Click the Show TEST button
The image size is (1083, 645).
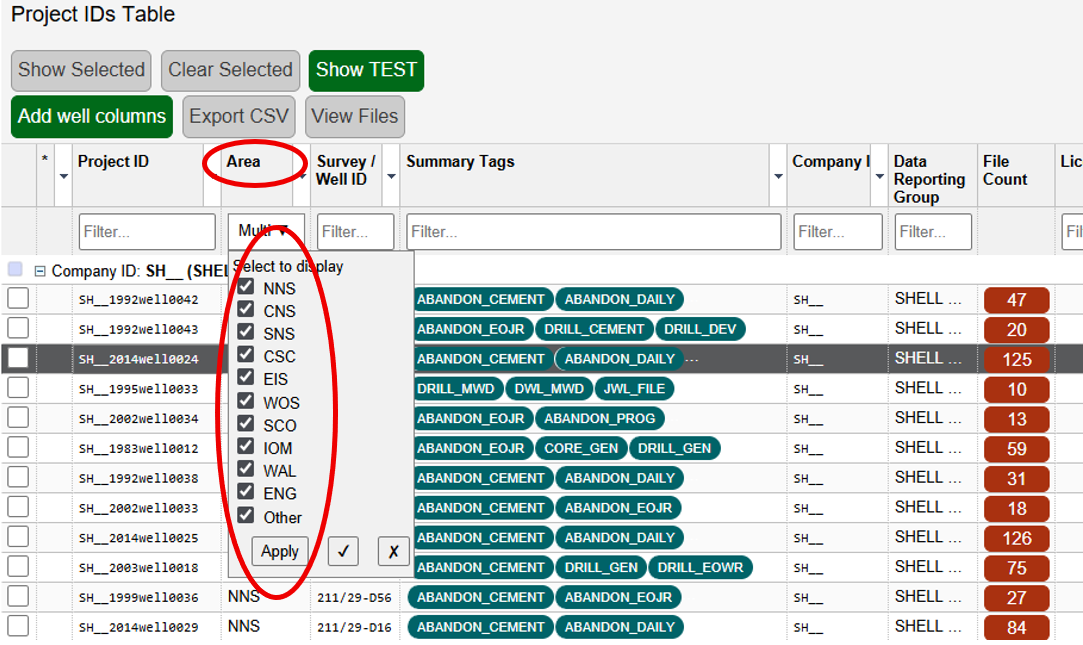(x=366, y=70)
